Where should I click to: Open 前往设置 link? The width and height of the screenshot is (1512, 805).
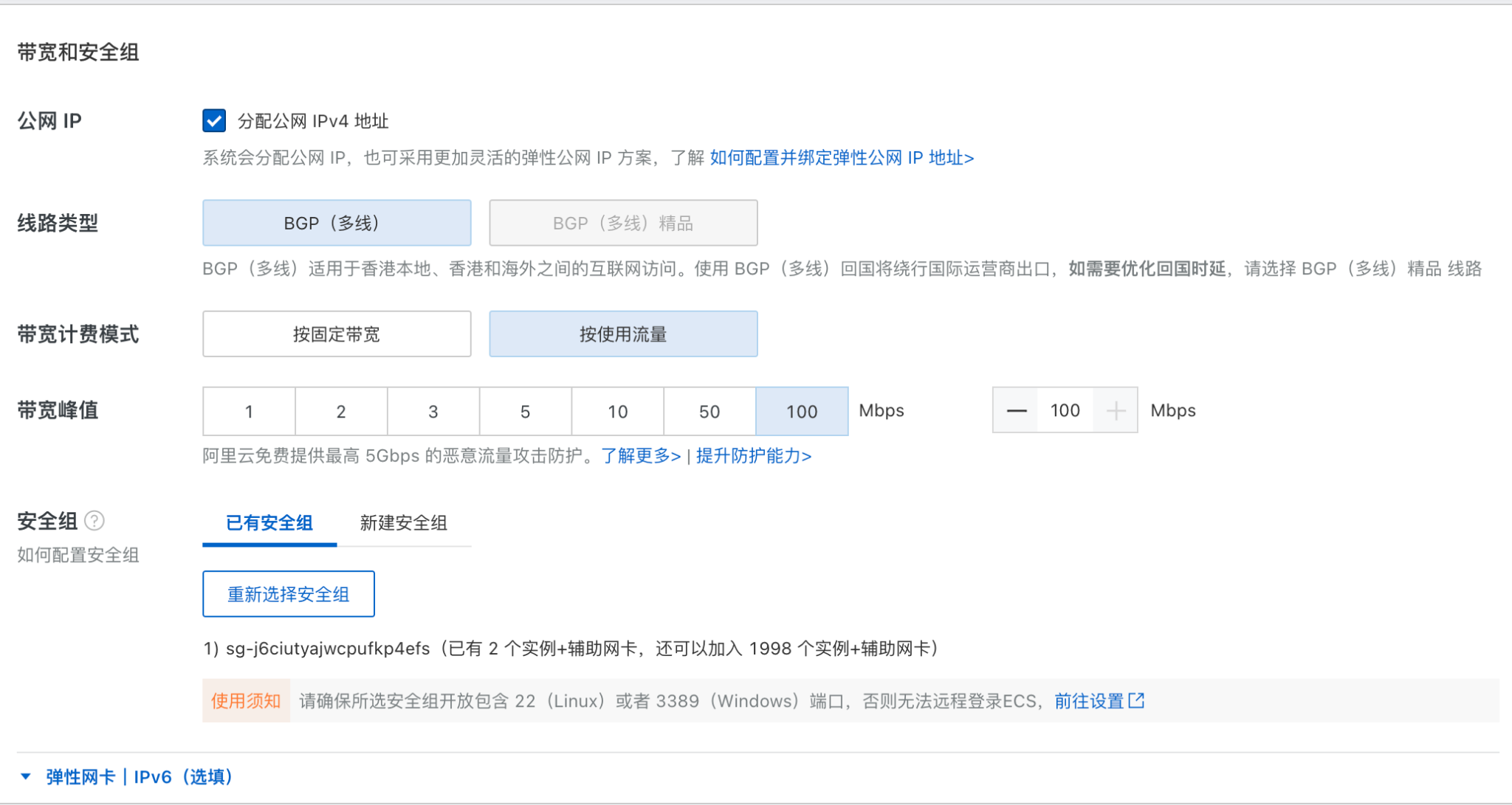pos(1089,701)
